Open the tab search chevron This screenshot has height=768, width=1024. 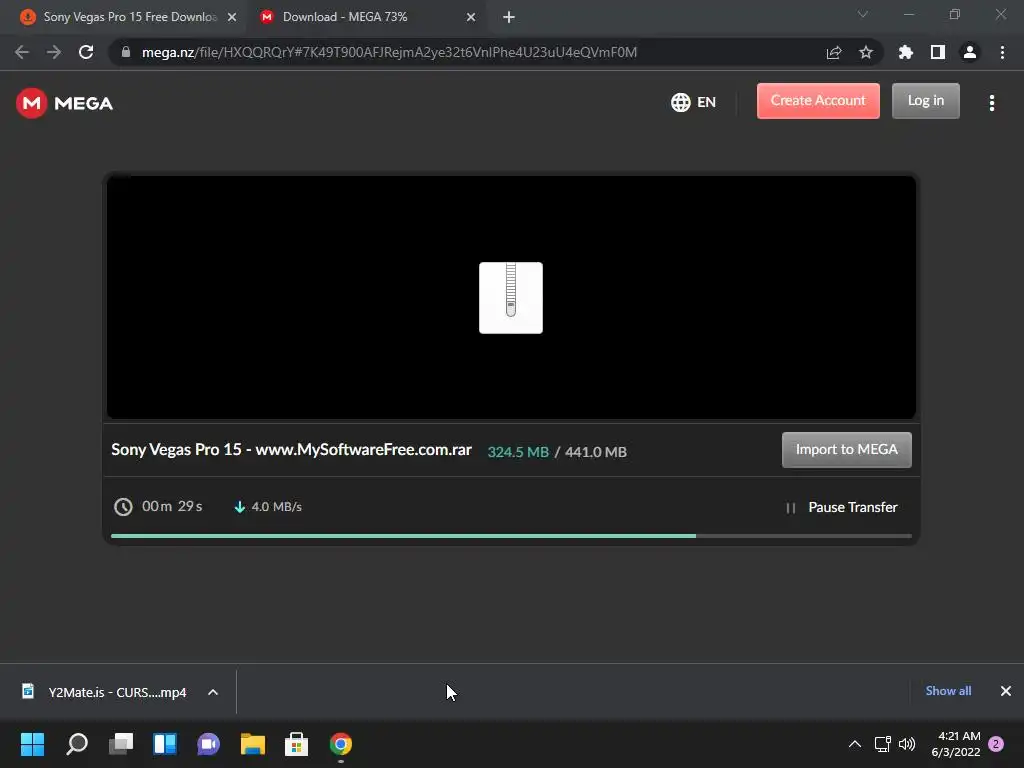(x=863, y=14)
